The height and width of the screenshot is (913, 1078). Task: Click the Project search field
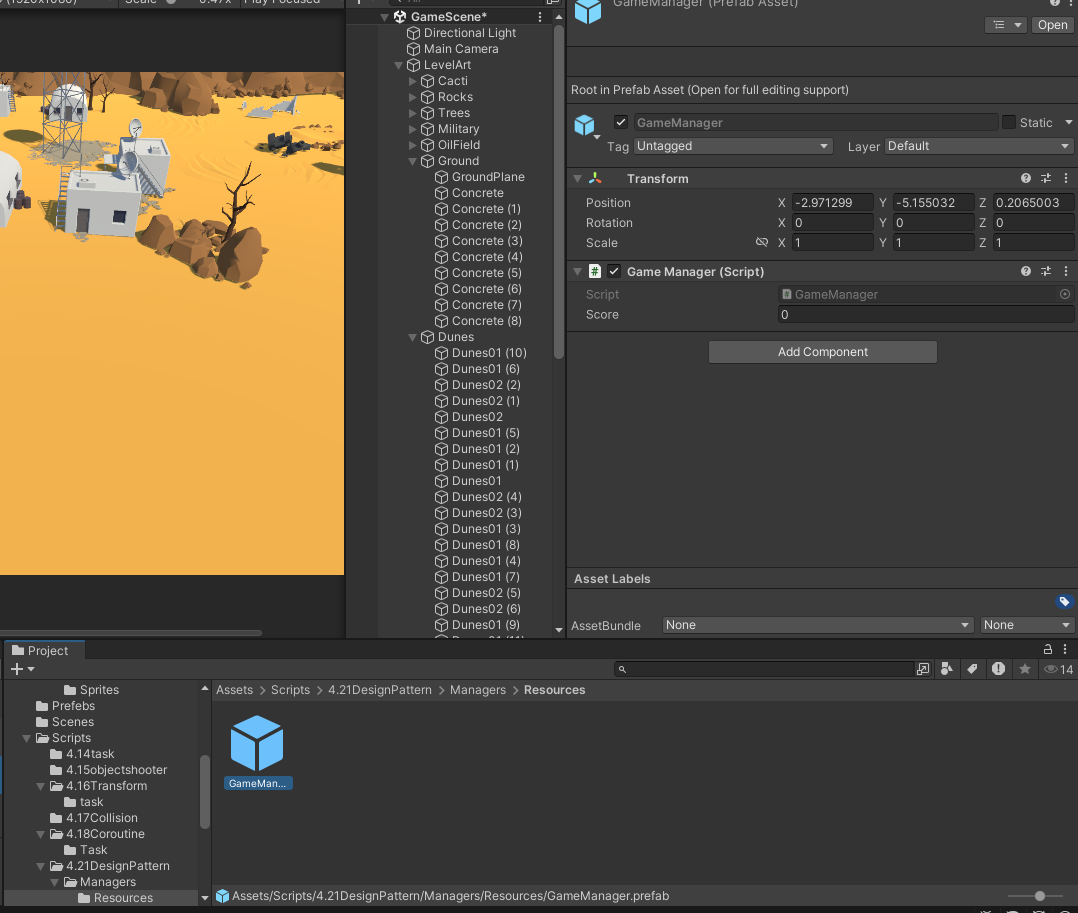point(764,669)
